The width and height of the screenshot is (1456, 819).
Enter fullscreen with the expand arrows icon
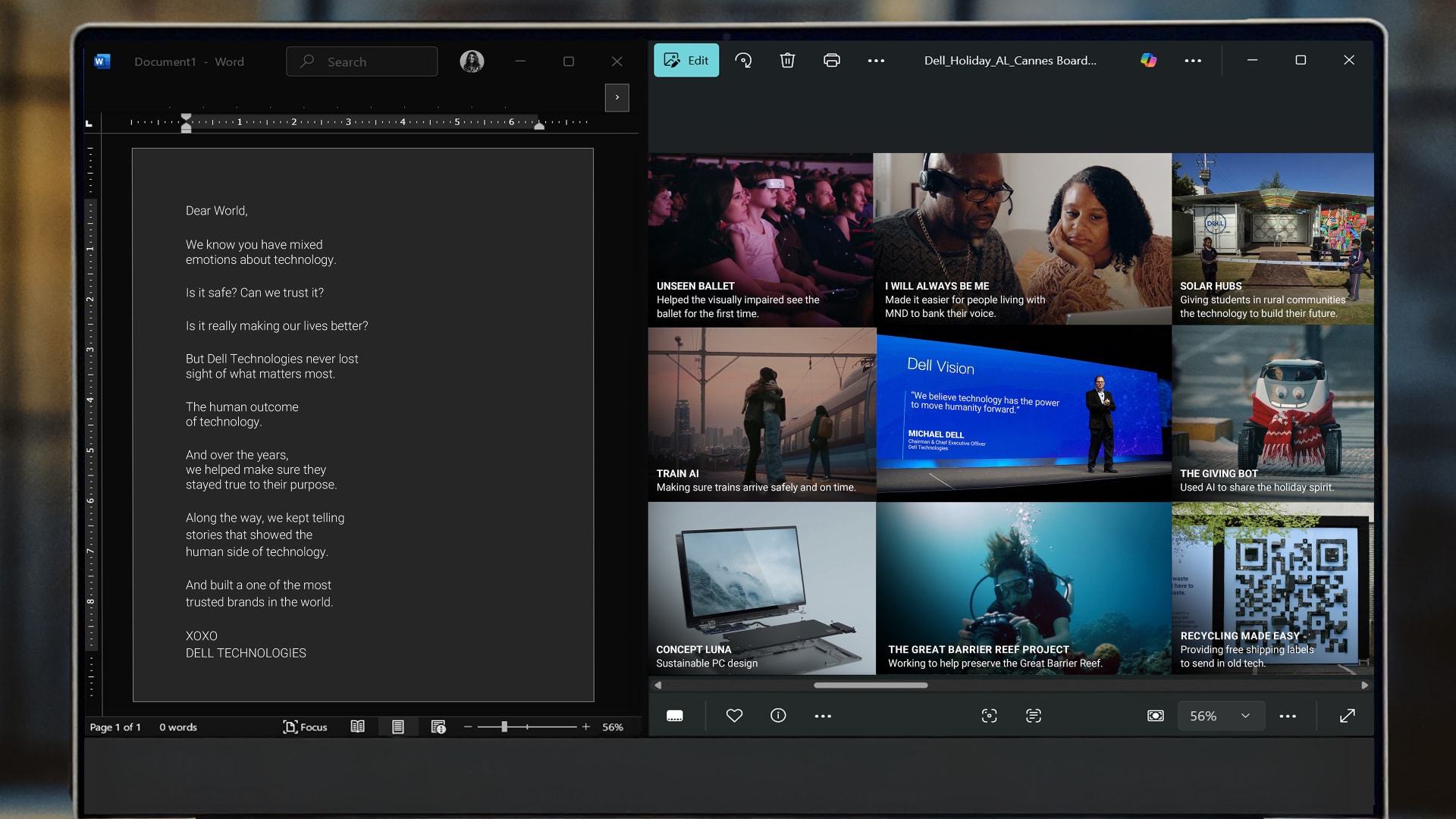[x=1348, y=716]
